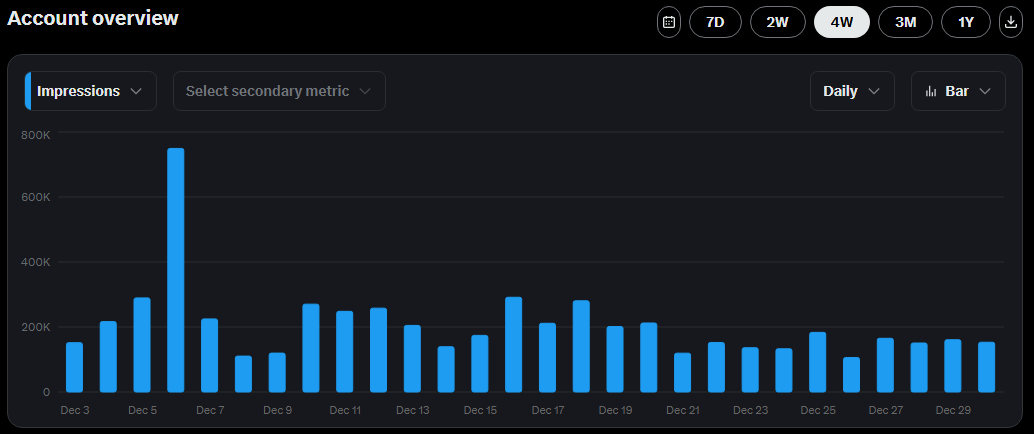Click the Dec 3 impressions bar
The height and width of the screenshot is (434, 1034).
[74, 367]
